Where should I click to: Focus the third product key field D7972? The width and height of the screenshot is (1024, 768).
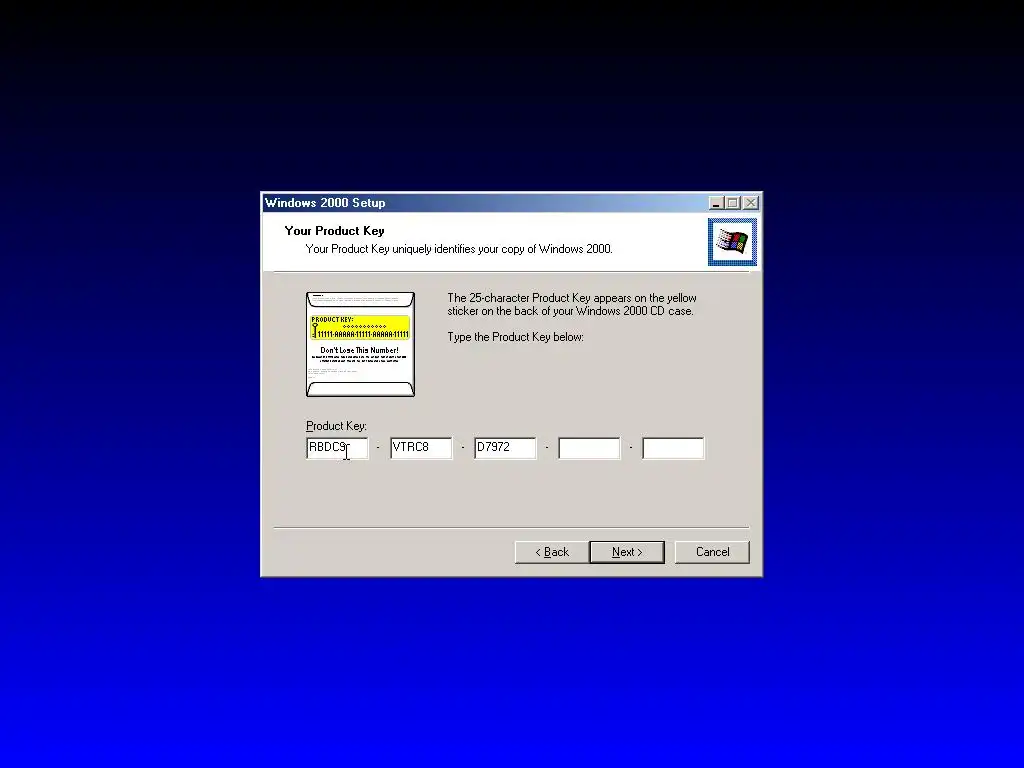click(505, 448)
